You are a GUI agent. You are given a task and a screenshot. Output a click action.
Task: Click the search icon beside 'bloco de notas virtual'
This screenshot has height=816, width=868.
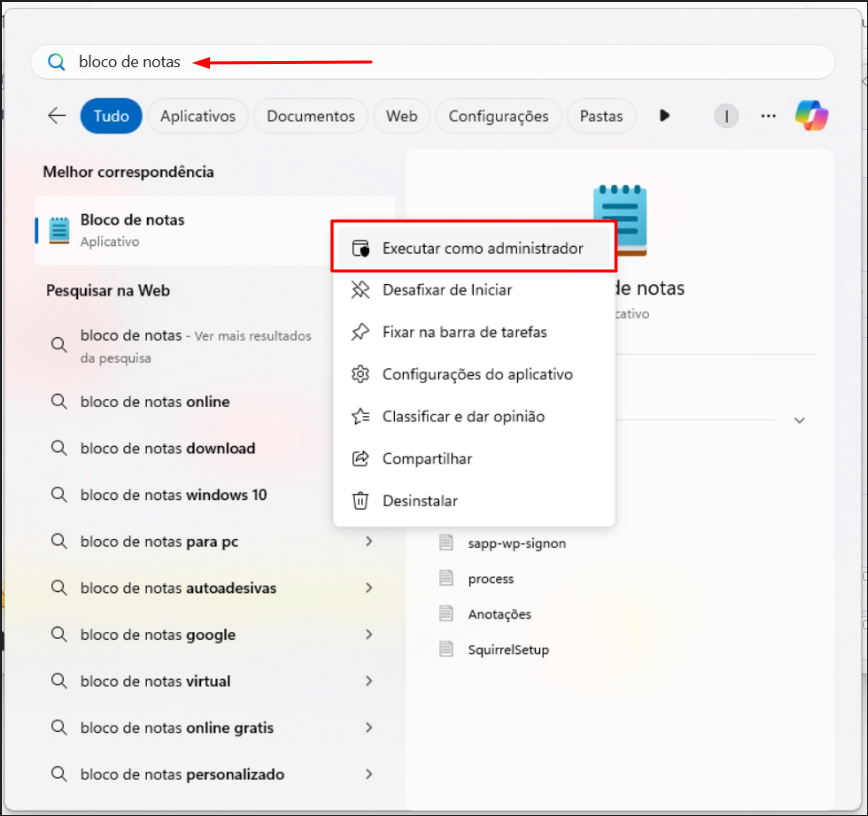coord(59,681)
